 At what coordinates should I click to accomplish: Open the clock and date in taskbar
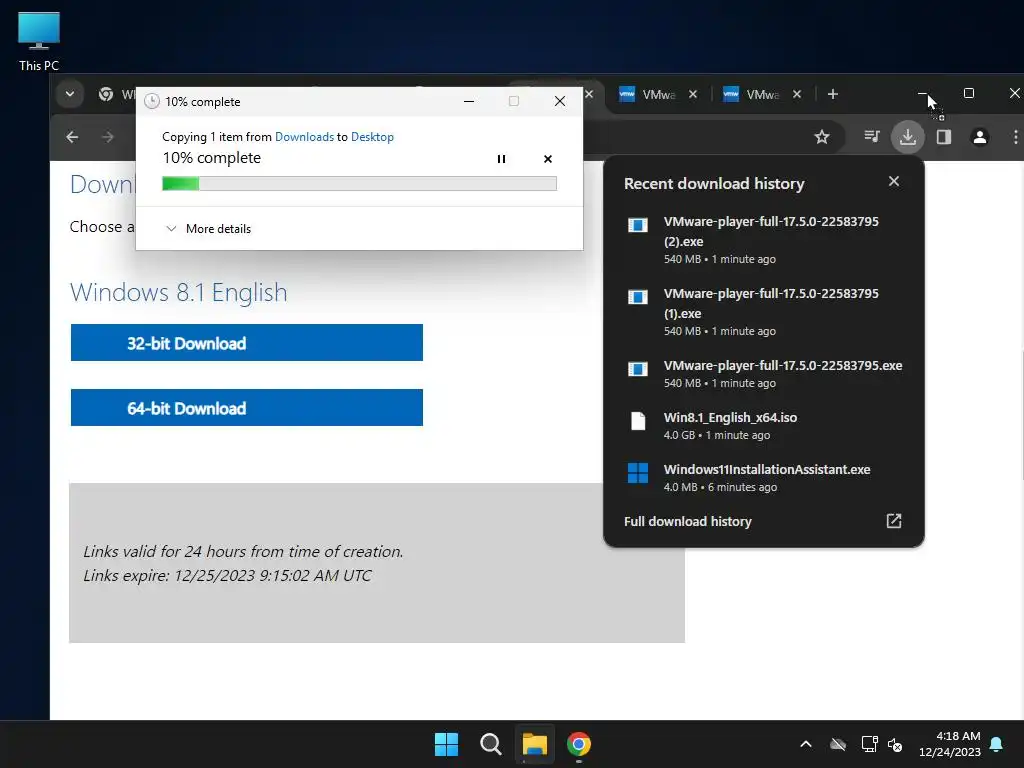[950, 744]
